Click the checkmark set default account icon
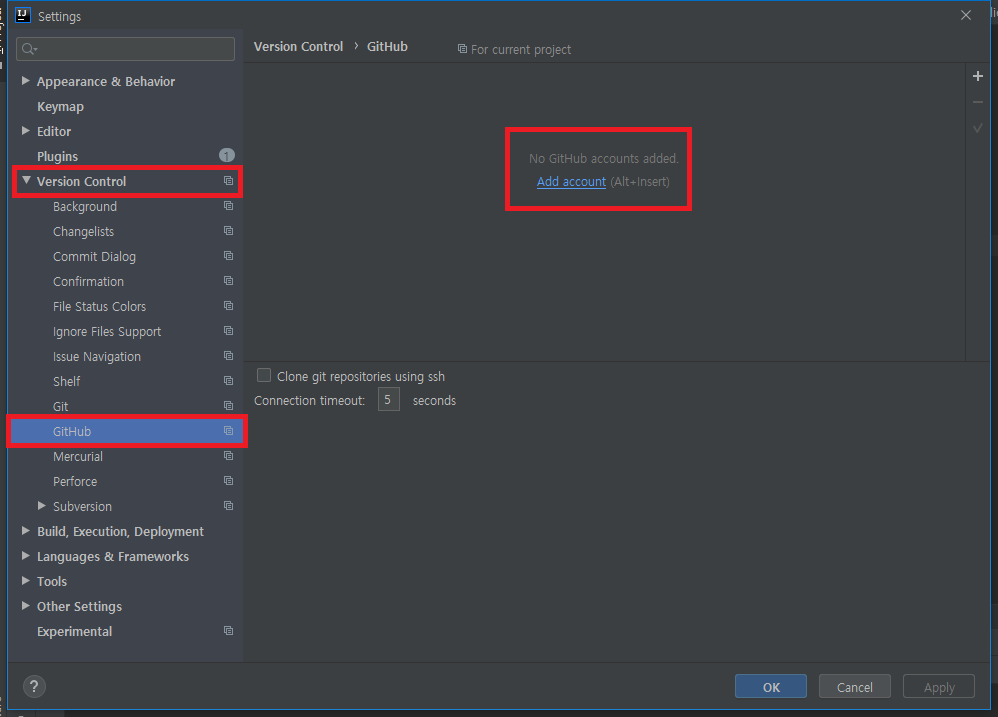The width and height of the screenshot is (998, 717). (x=978, y=128)
